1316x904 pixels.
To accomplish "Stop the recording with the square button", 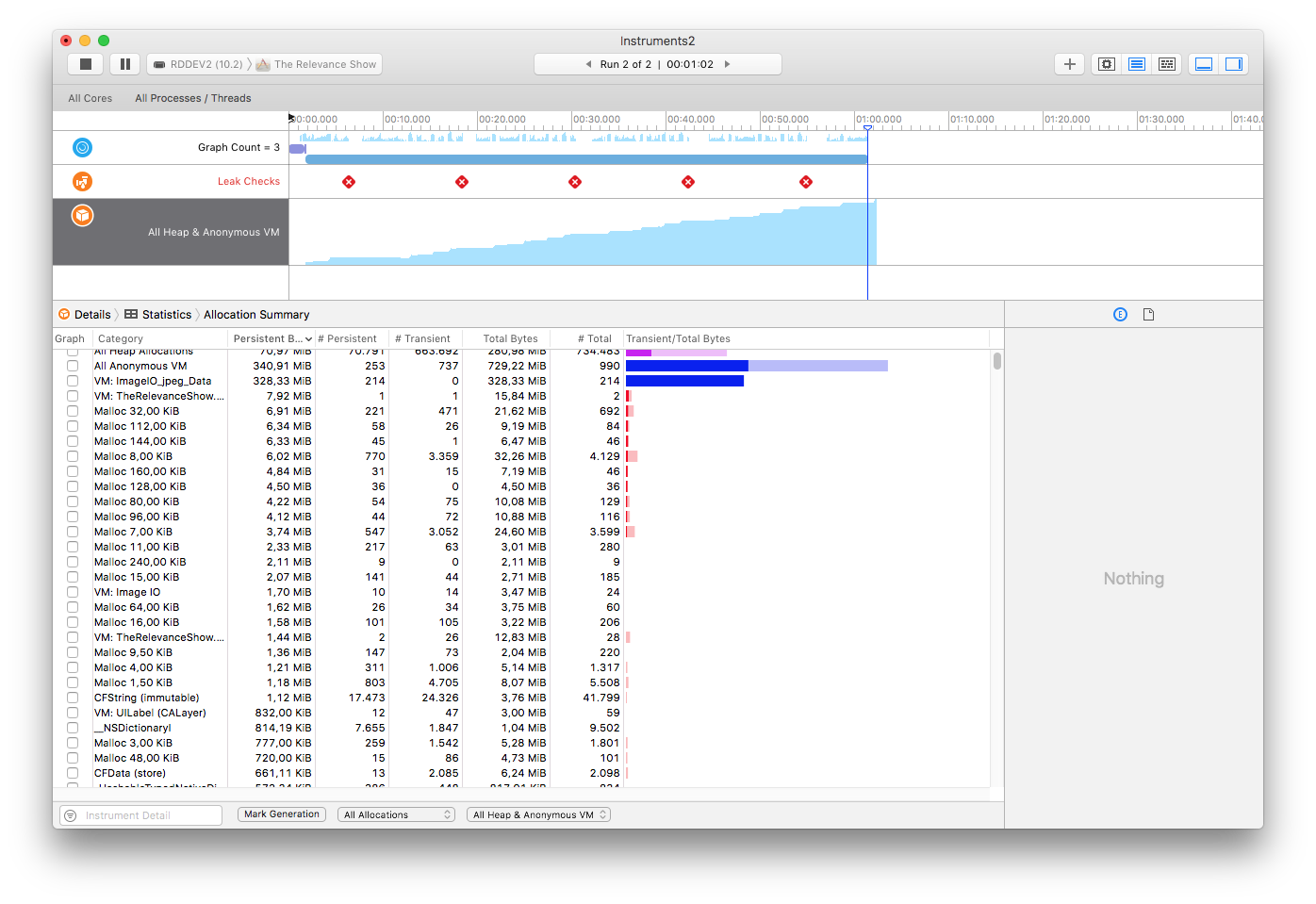I will pos(86,64).
